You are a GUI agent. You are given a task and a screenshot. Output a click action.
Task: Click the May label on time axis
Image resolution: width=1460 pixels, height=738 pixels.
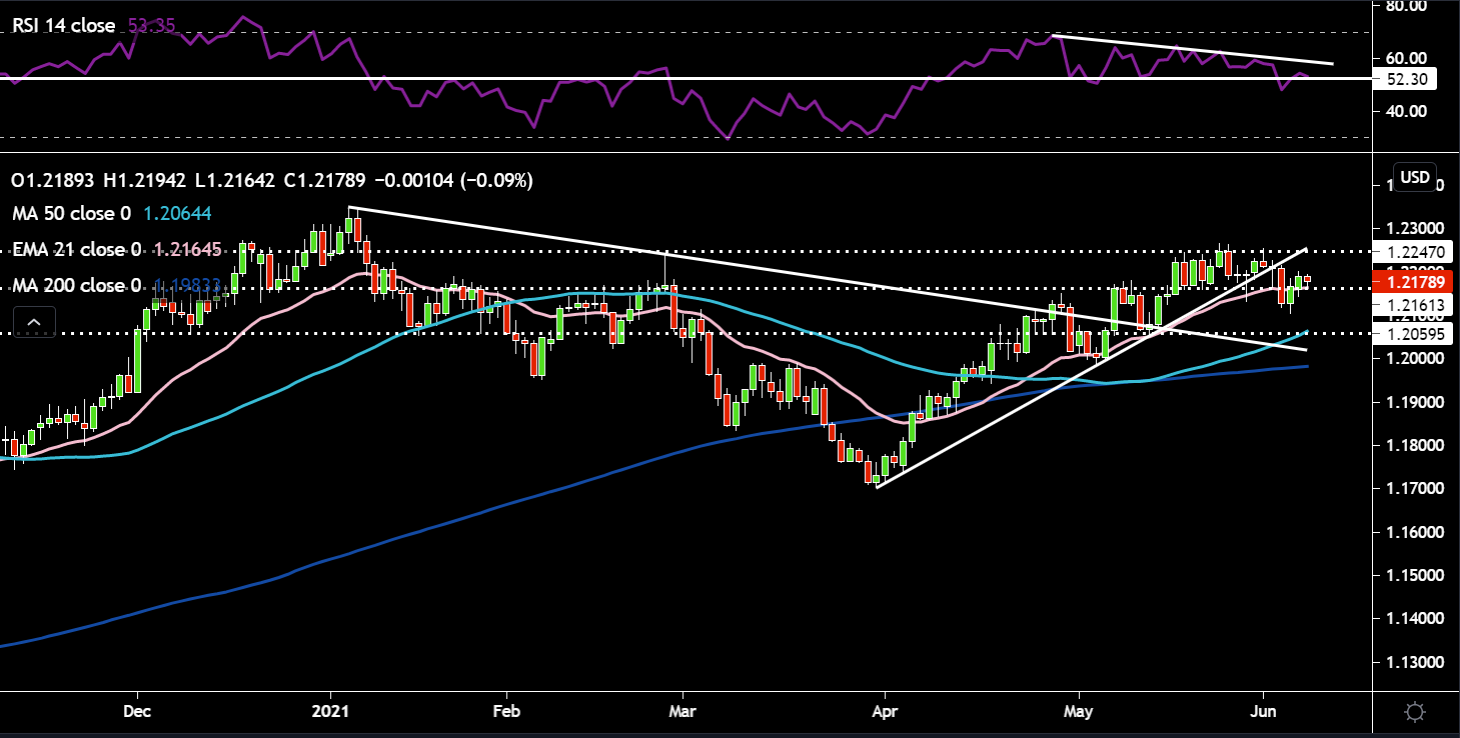pyautogui.click(x=1079, y=712)
